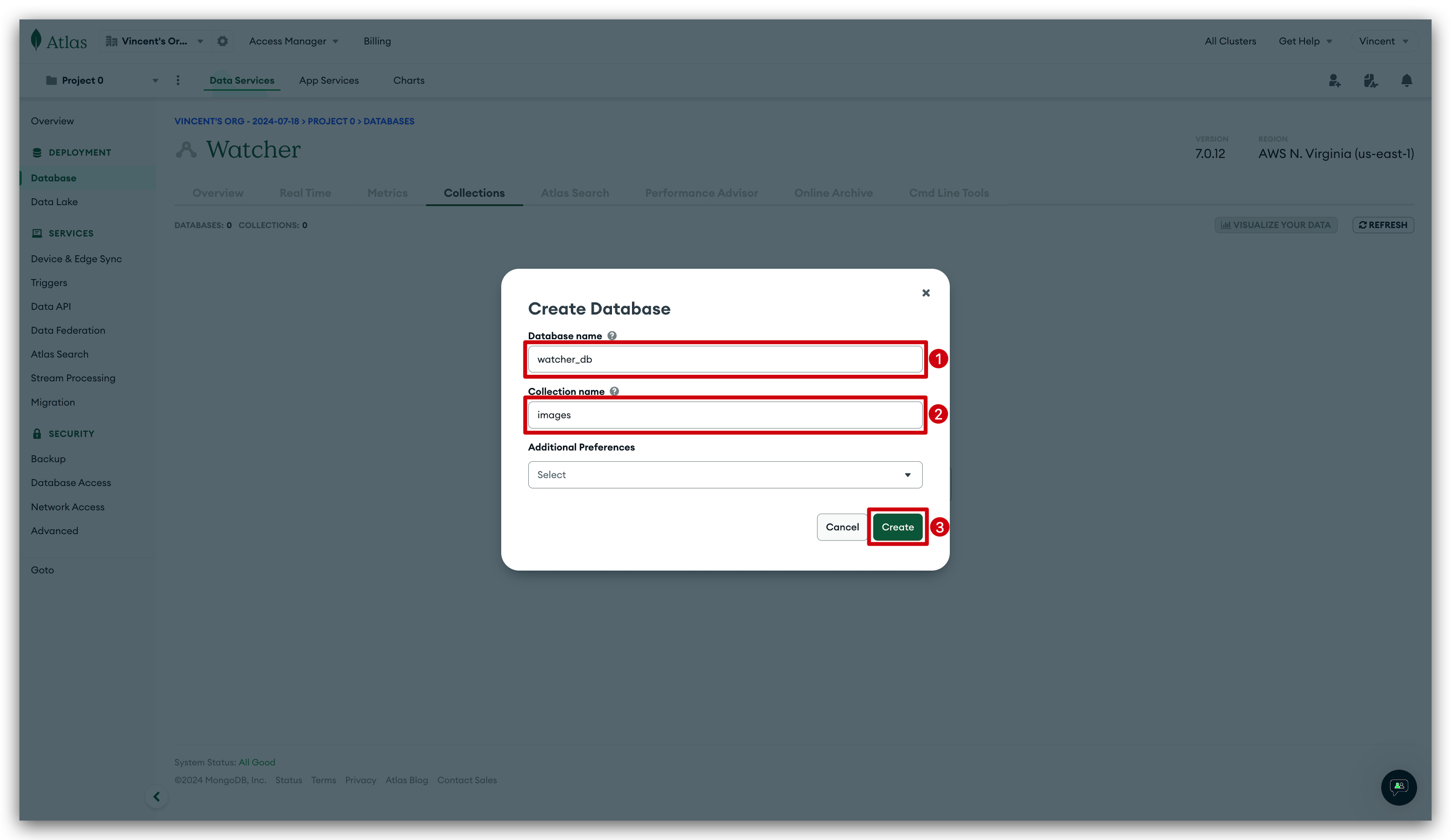Click the Refresh button

(1383, 224)
